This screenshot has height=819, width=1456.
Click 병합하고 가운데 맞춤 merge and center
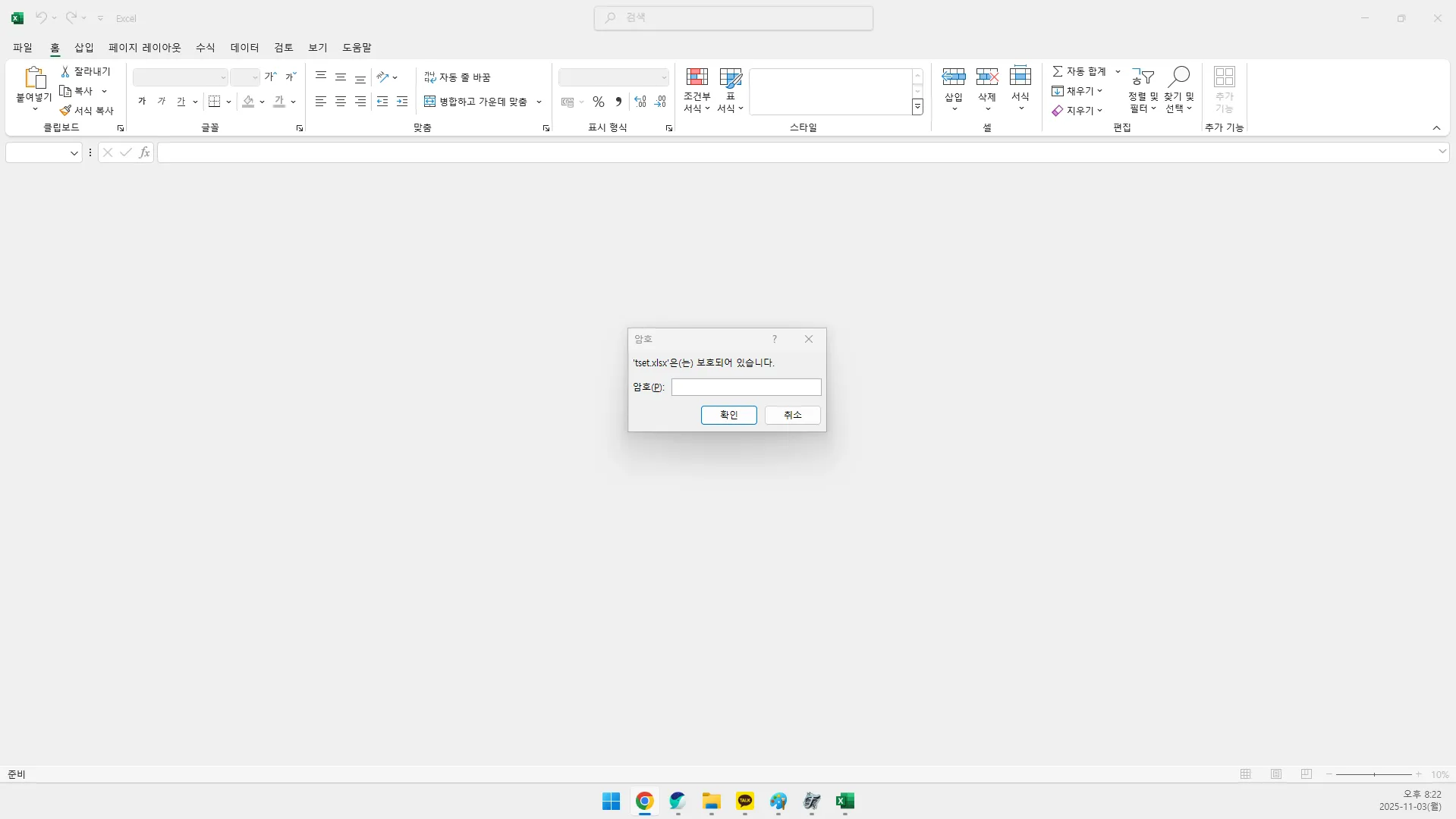(x=476, y=101)
